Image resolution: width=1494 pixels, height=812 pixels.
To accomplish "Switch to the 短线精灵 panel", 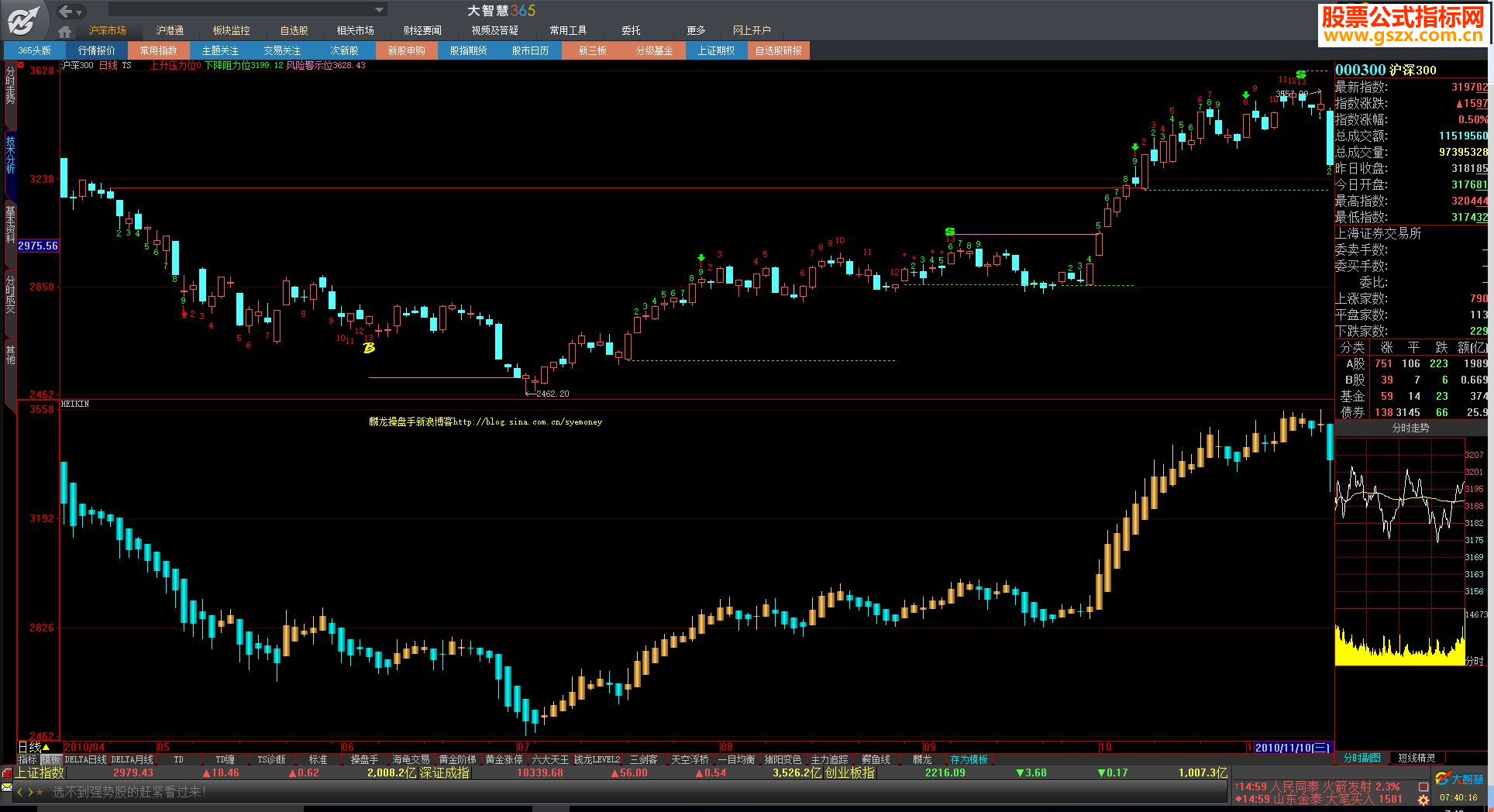I will (x=1417, y=758).
